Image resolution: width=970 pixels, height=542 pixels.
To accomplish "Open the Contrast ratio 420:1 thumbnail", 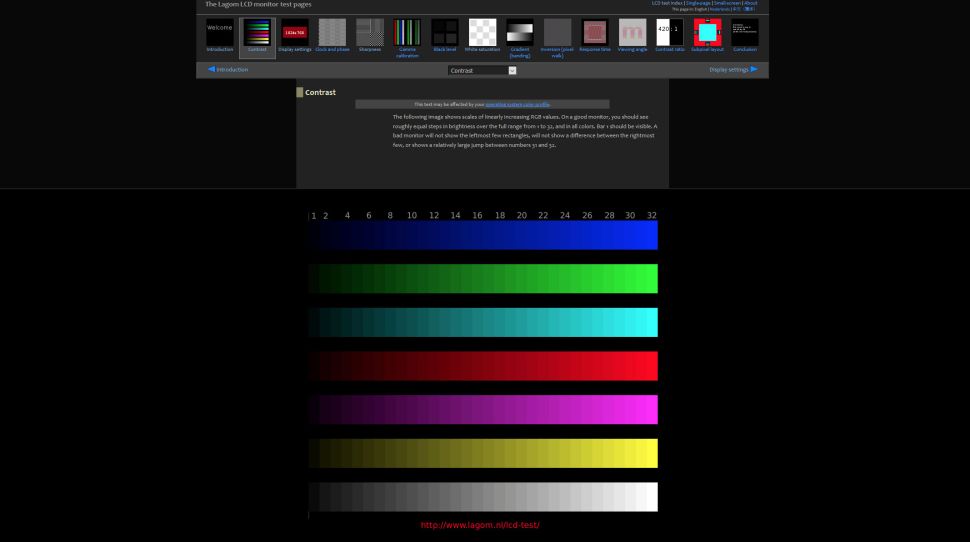I will click(x=670, y=32).
